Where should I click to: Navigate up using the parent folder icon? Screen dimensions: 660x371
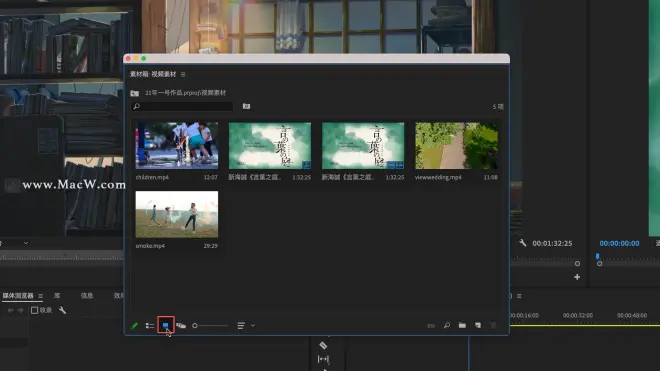(x=135, y=93)
